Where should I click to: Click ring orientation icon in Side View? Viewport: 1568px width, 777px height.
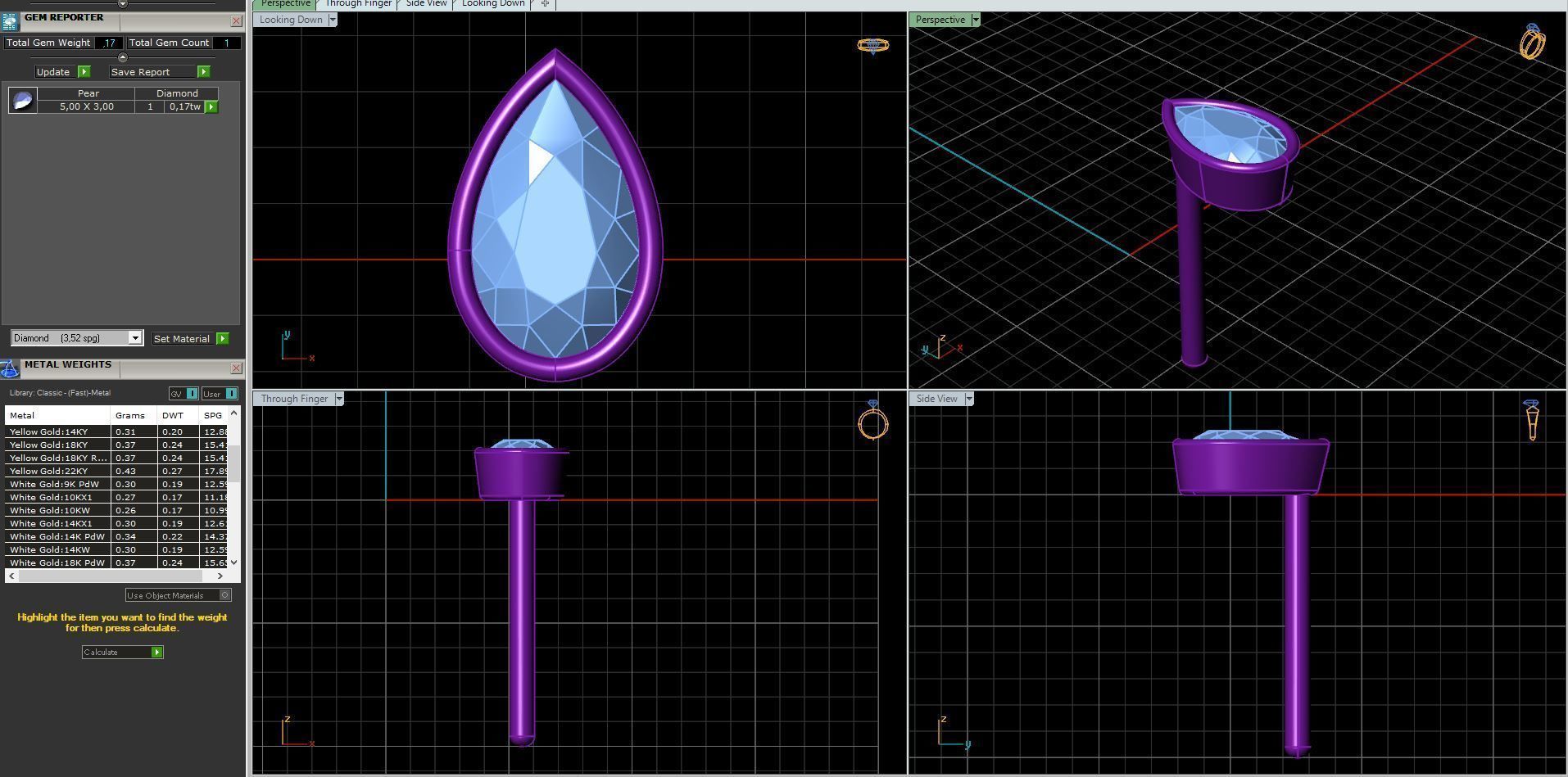[1531, 420]
